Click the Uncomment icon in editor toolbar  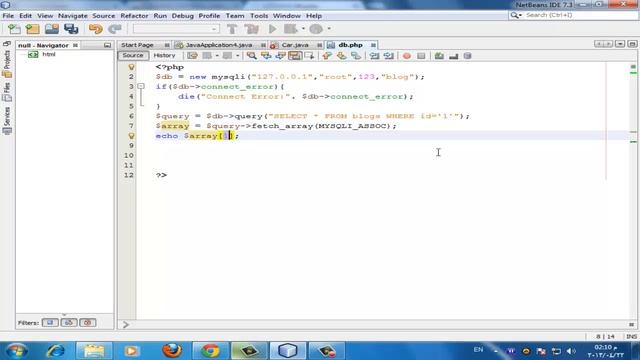pyautogui.click(x=453, y=56)
